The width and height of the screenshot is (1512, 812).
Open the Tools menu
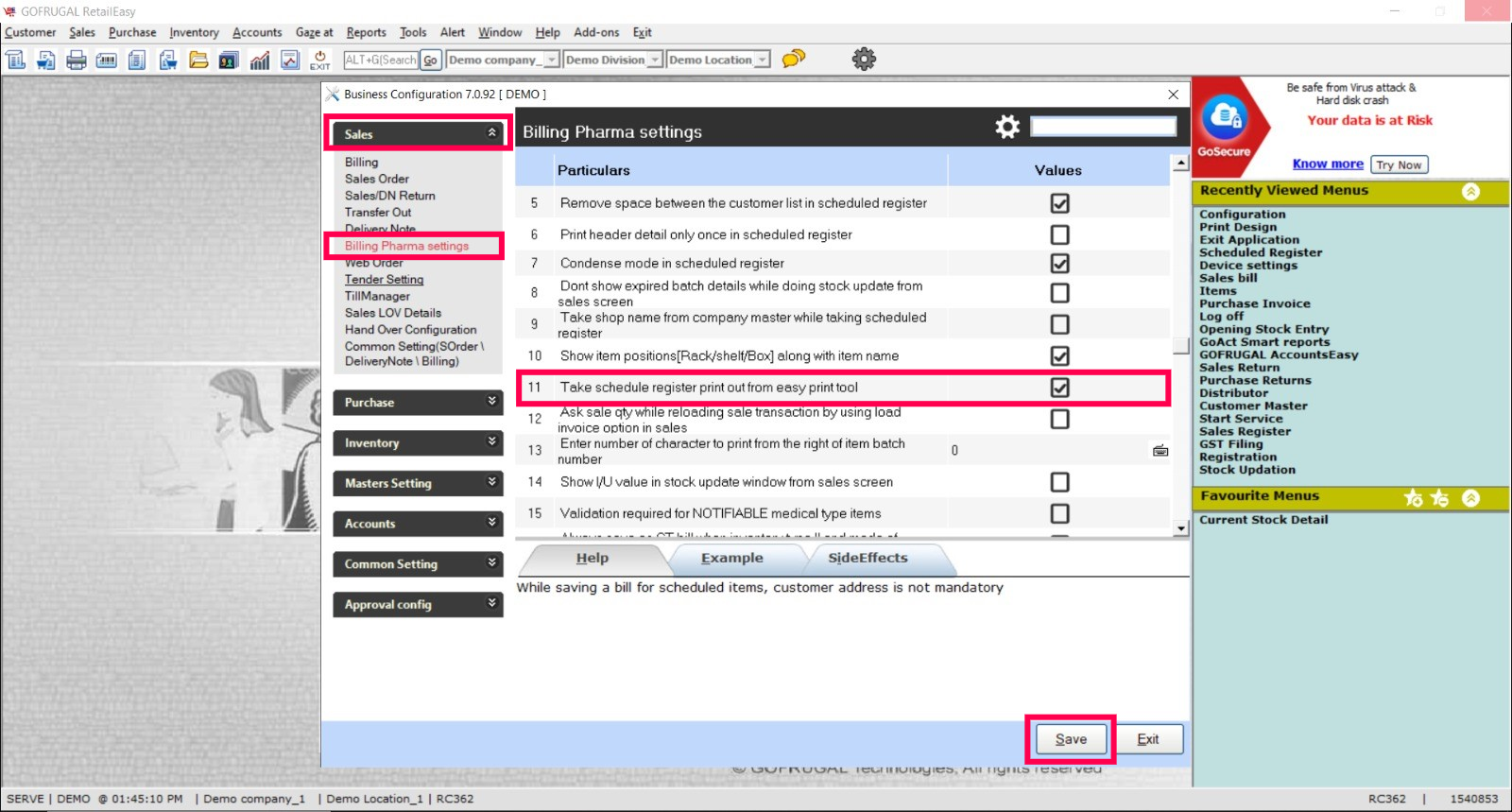[x=413, y=32]
